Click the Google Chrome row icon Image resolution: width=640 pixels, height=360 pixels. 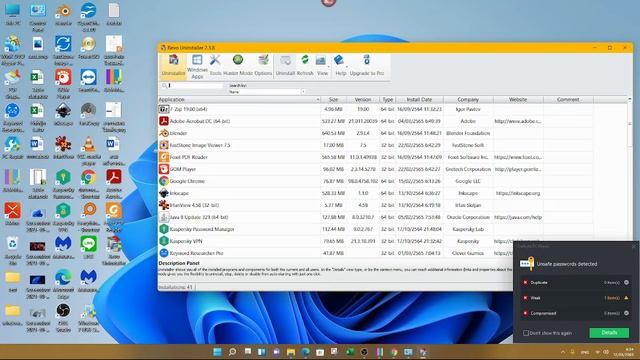coord(164,181)
